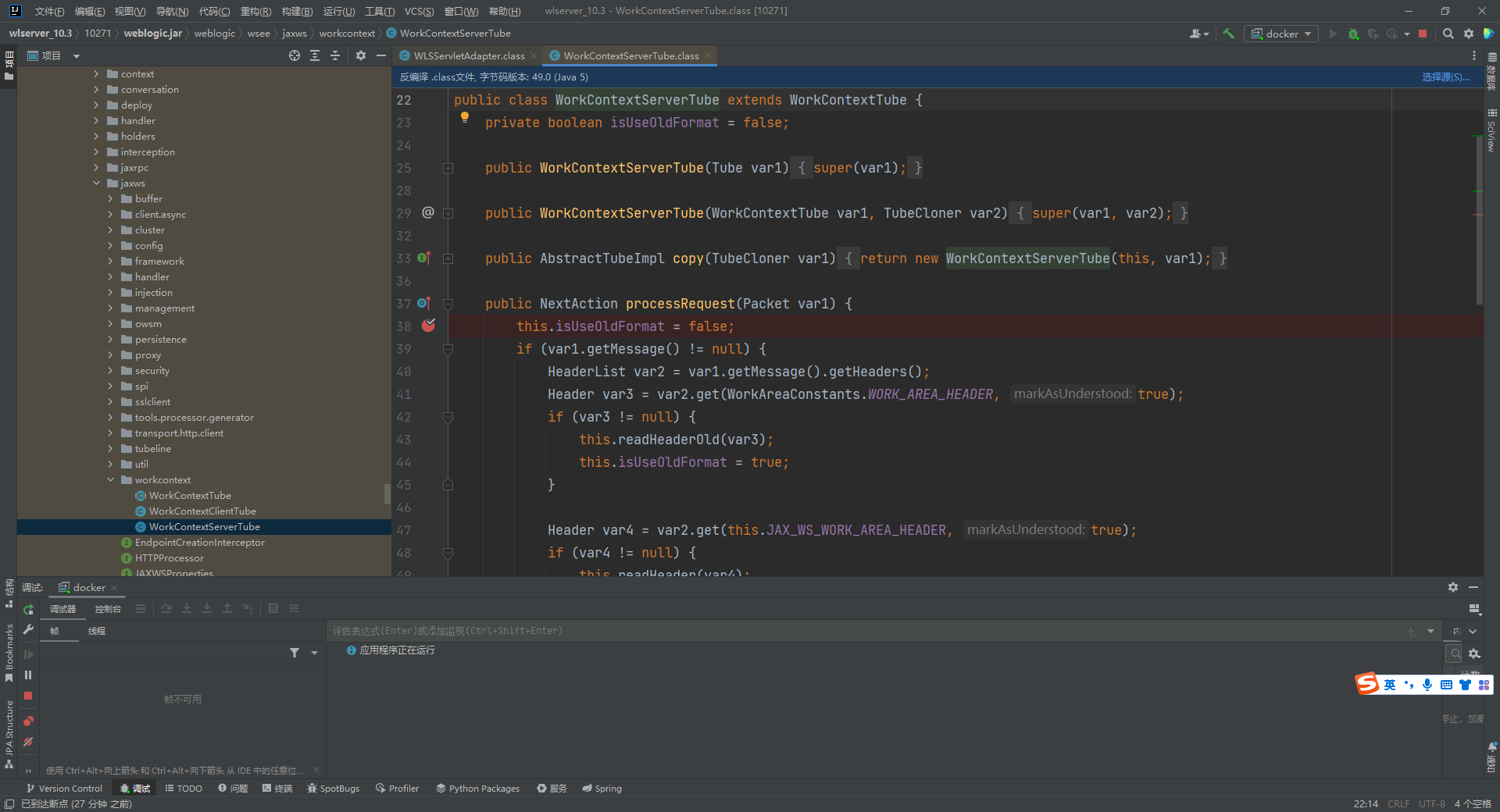This screenshot has height=812, width=1500.
Task: Click the green Debug bug icon
Action: click(x=1353, y=34)
